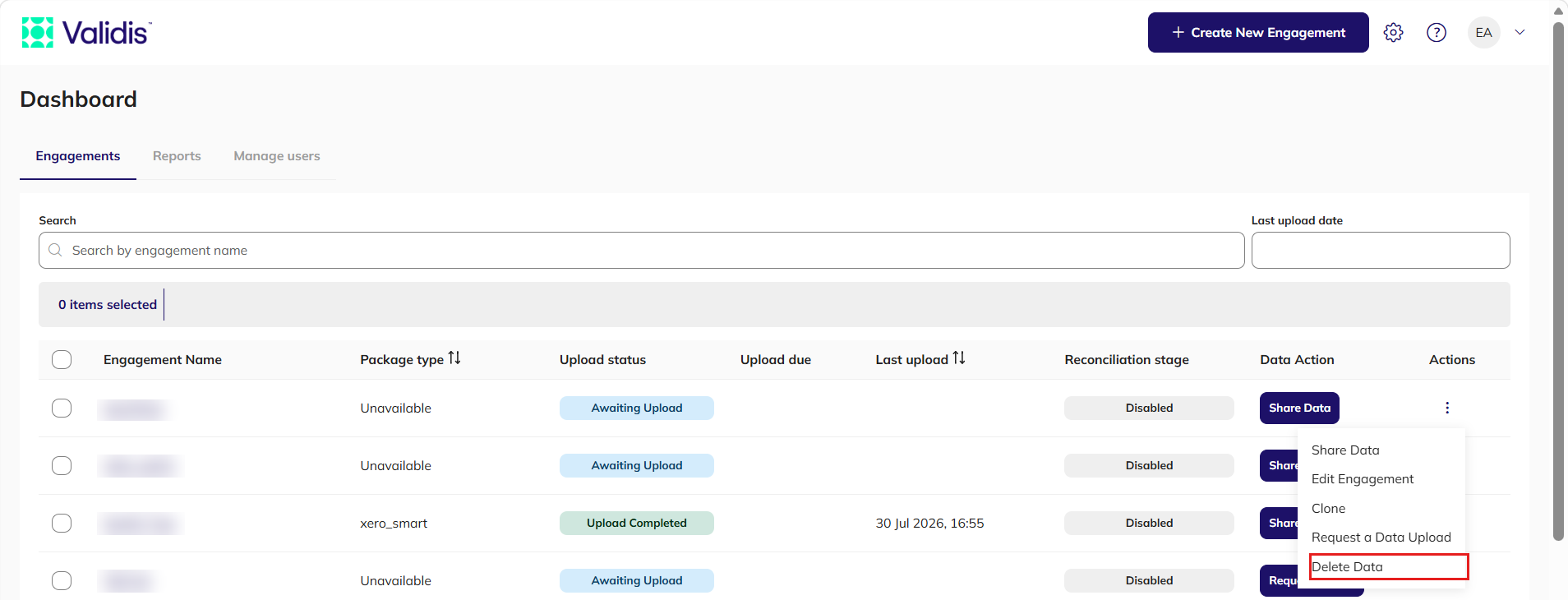
Task: Select the Engagements tab
Action: [78, 156]
